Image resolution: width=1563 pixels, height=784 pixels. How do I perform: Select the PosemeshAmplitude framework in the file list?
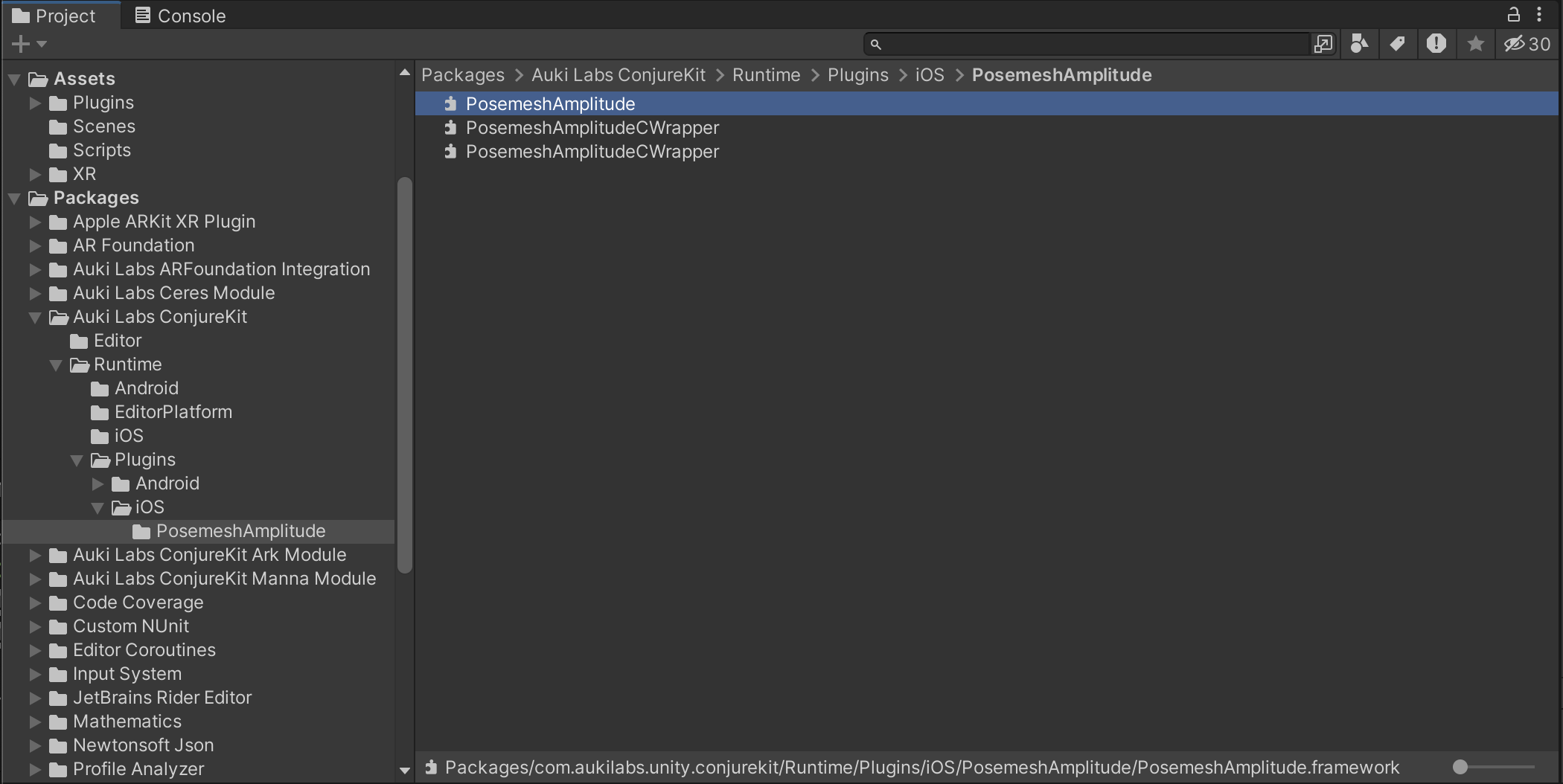(x=986, y=103)
